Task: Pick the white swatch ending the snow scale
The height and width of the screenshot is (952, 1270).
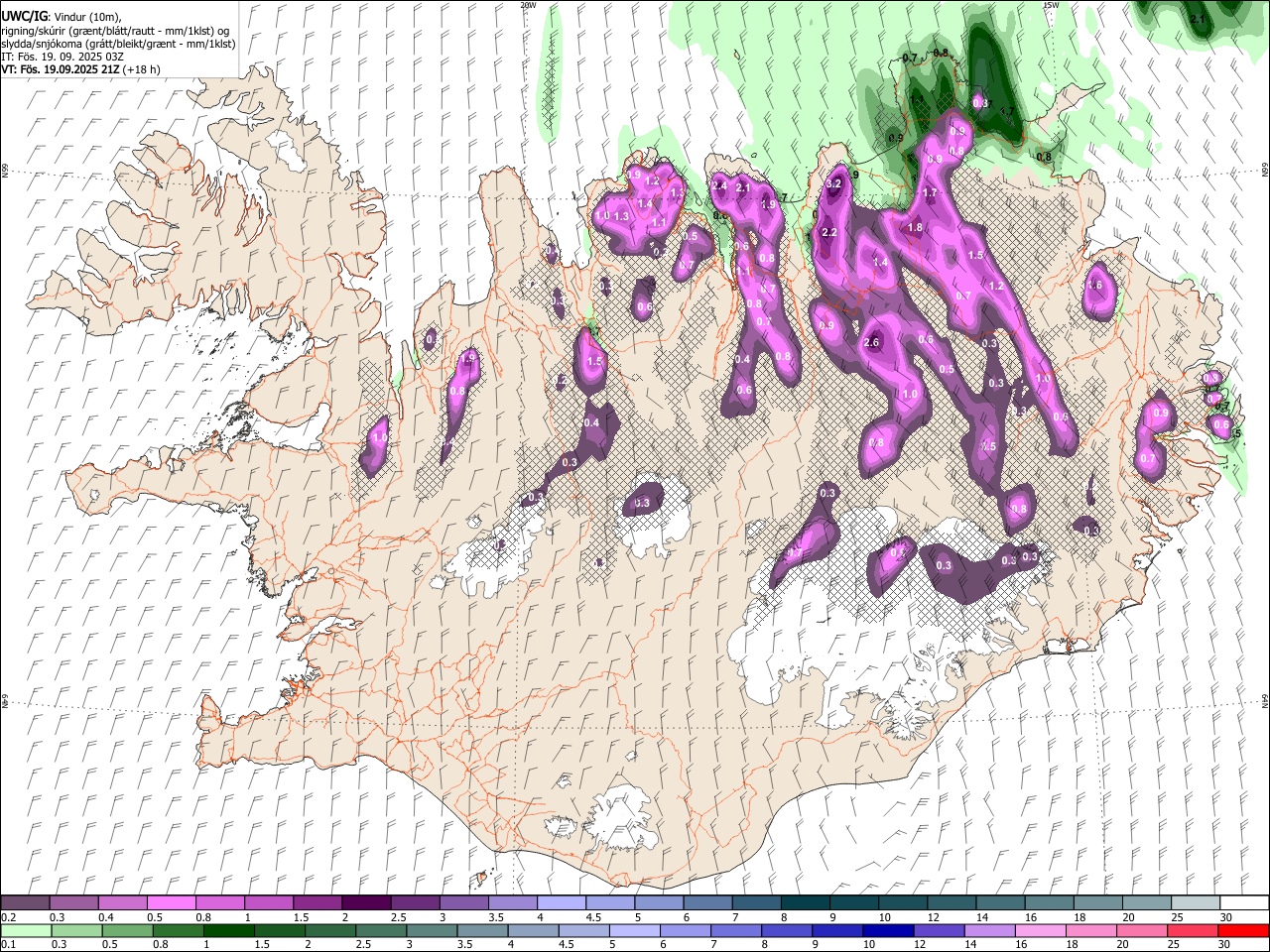Action: tap(1243, 902)
